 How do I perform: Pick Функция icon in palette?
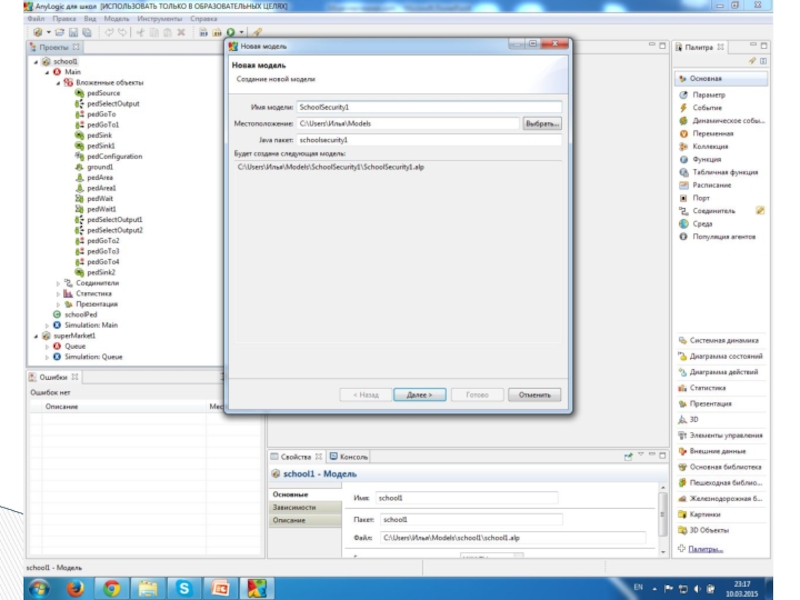(684, 159)
